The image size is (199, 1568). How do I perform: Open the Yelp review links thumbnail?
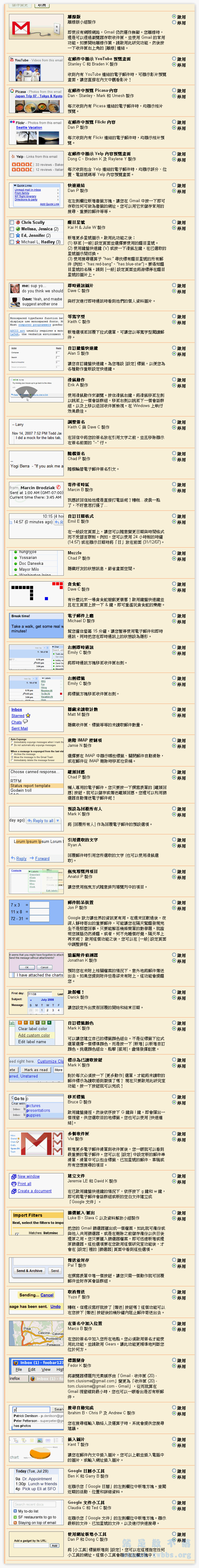pos(37,164)
